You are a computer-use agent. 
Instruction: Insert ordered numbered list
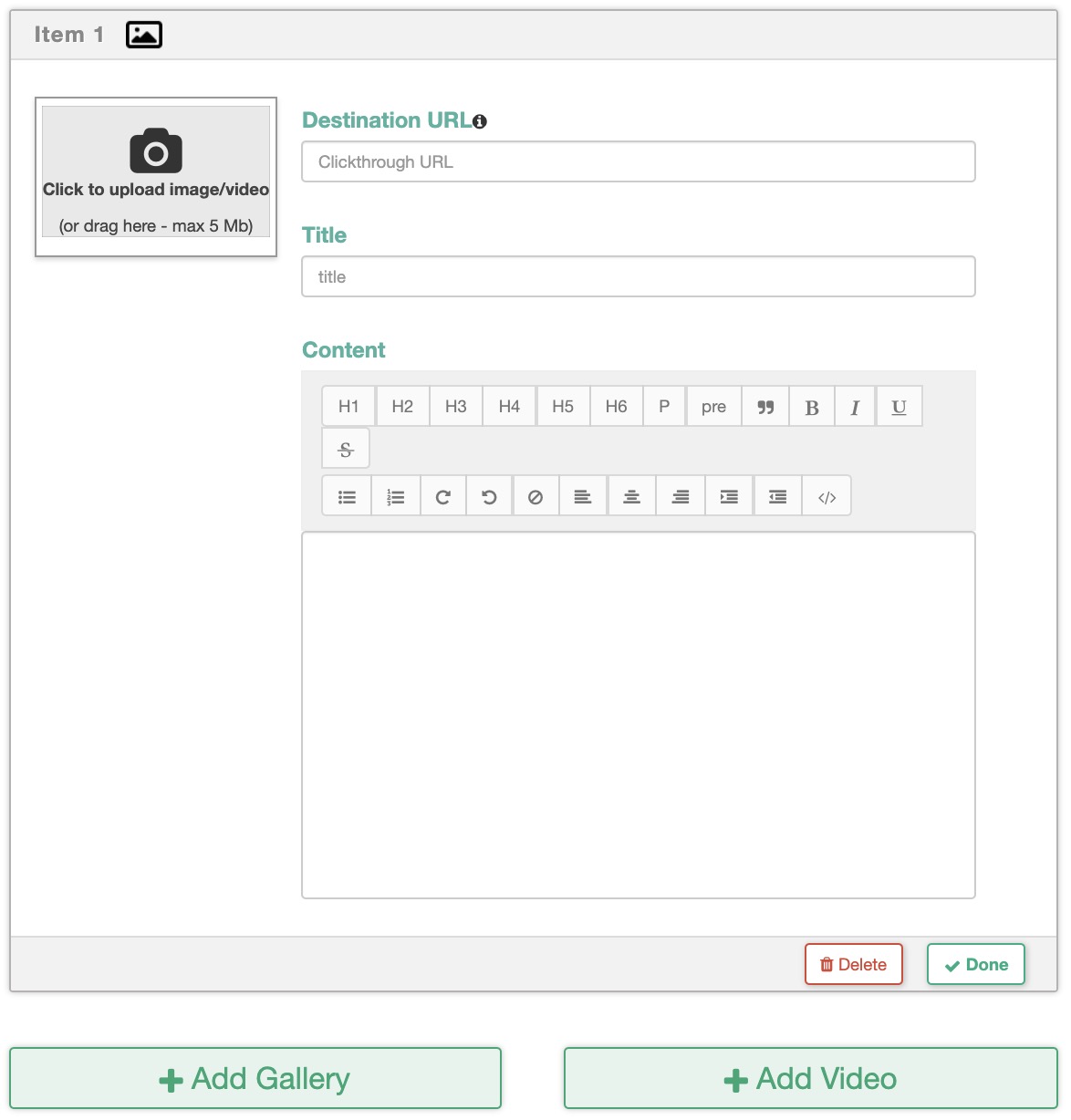pos(396,496)
